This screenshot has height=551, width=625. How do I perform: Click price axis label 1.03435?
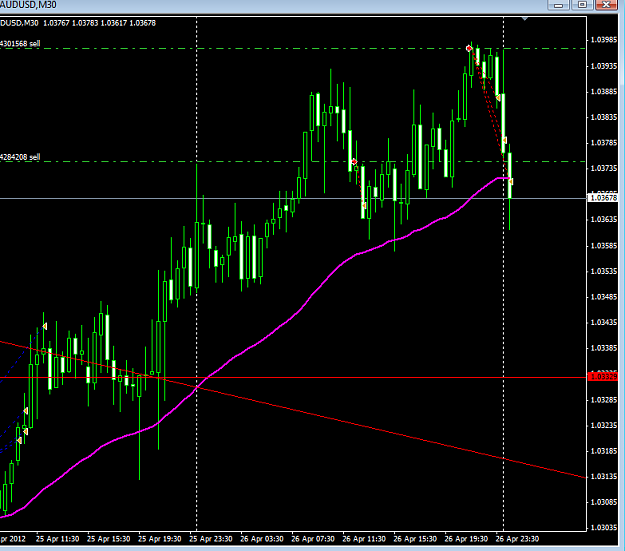[x=603, y=322]
